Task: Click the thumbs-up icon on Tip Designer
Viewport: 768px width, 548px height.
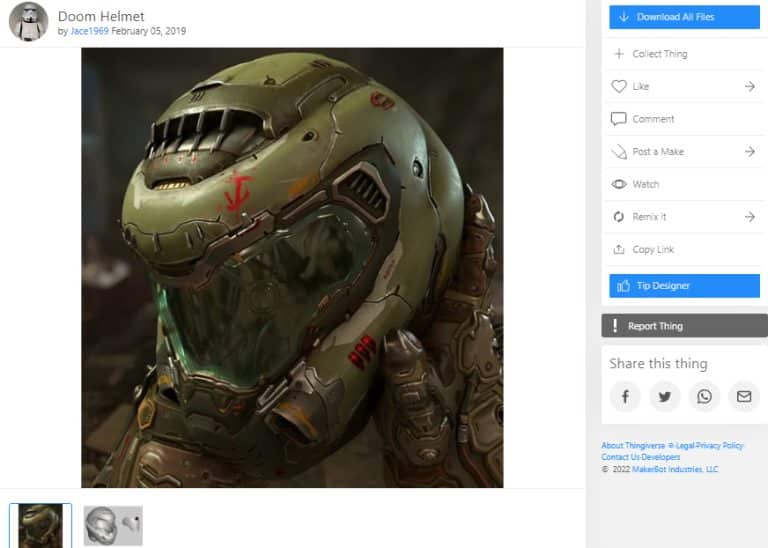Action: tap(624, 286)
